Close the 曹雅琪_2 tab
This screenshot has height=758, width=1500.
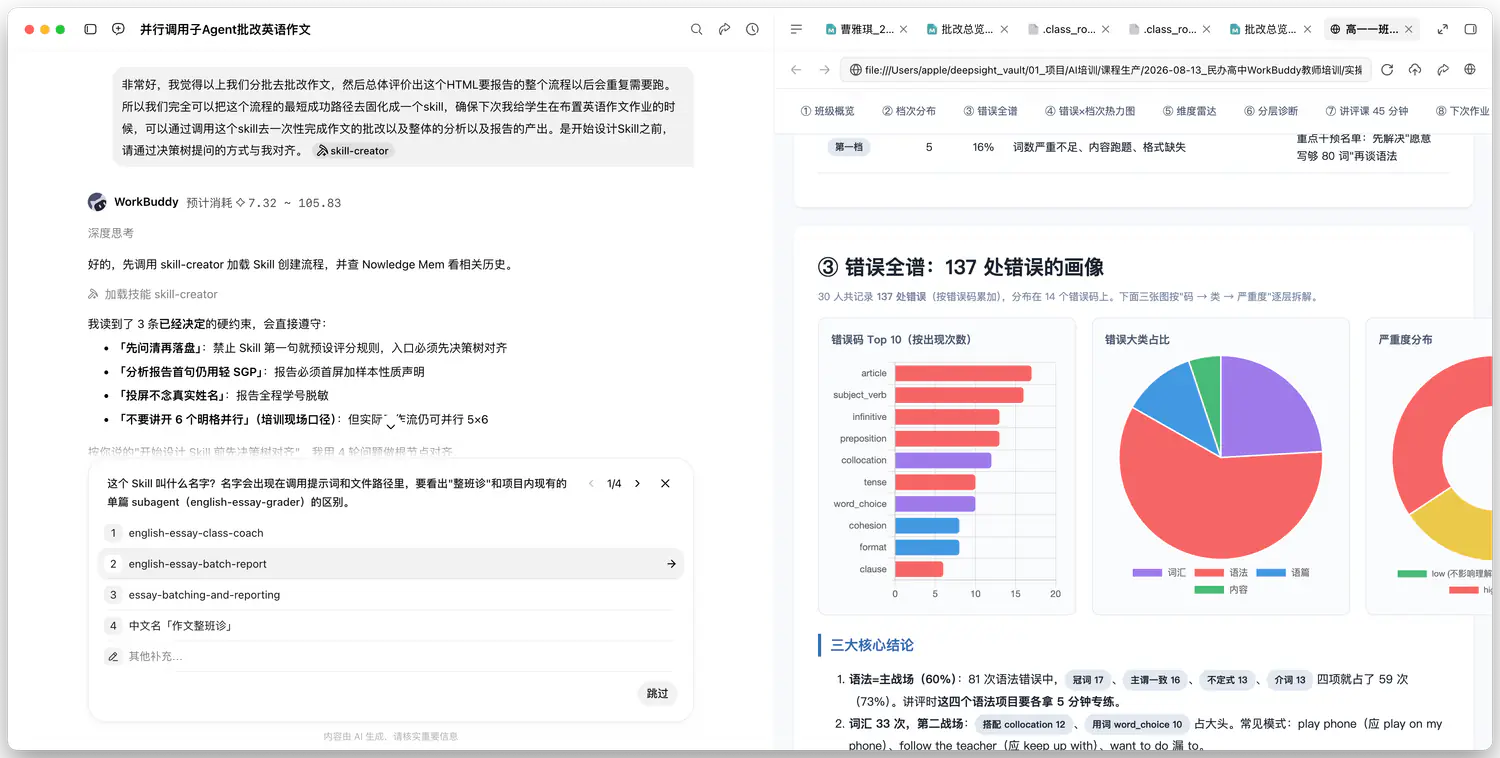point(904,30)
